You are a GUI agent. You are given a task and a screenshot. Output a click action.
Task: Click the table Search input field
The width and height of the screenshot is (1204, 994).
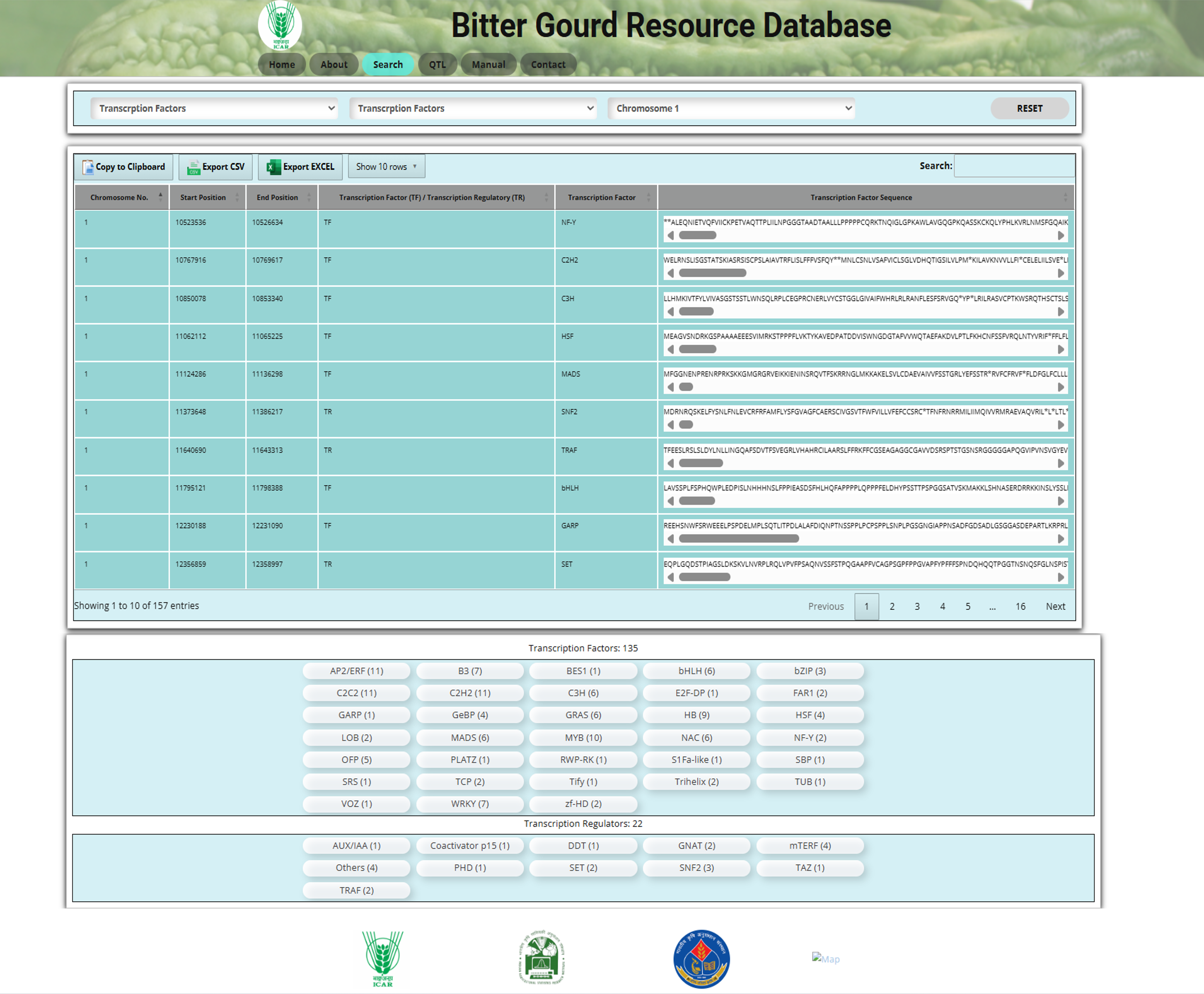pyautogui.click(x=1013, y=166)
